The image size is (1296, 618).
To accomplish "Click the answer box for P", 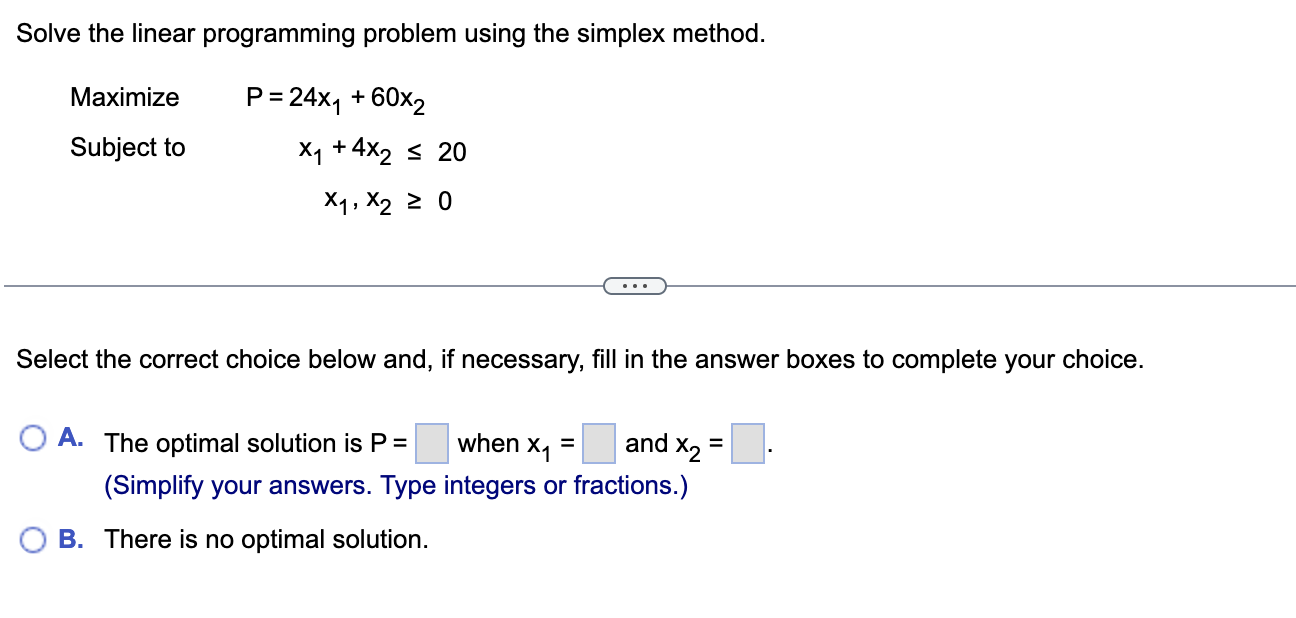I will coord(430,444).
